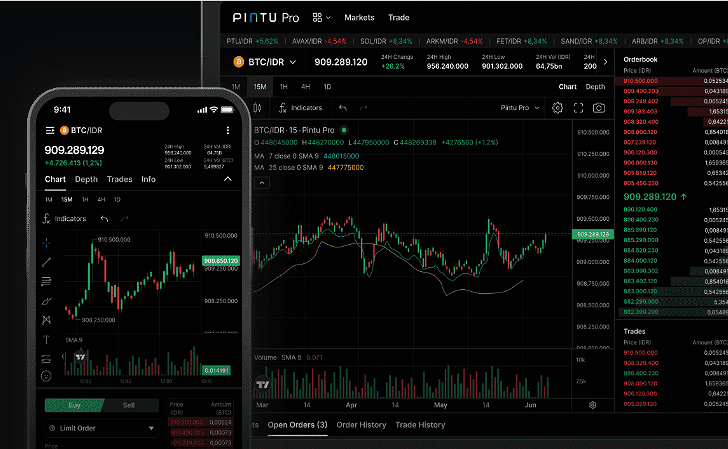Click the FET/IDR ticker in the top strip
Image resolution: width=728 pixels, height=449 pixels.
[521, 41]
